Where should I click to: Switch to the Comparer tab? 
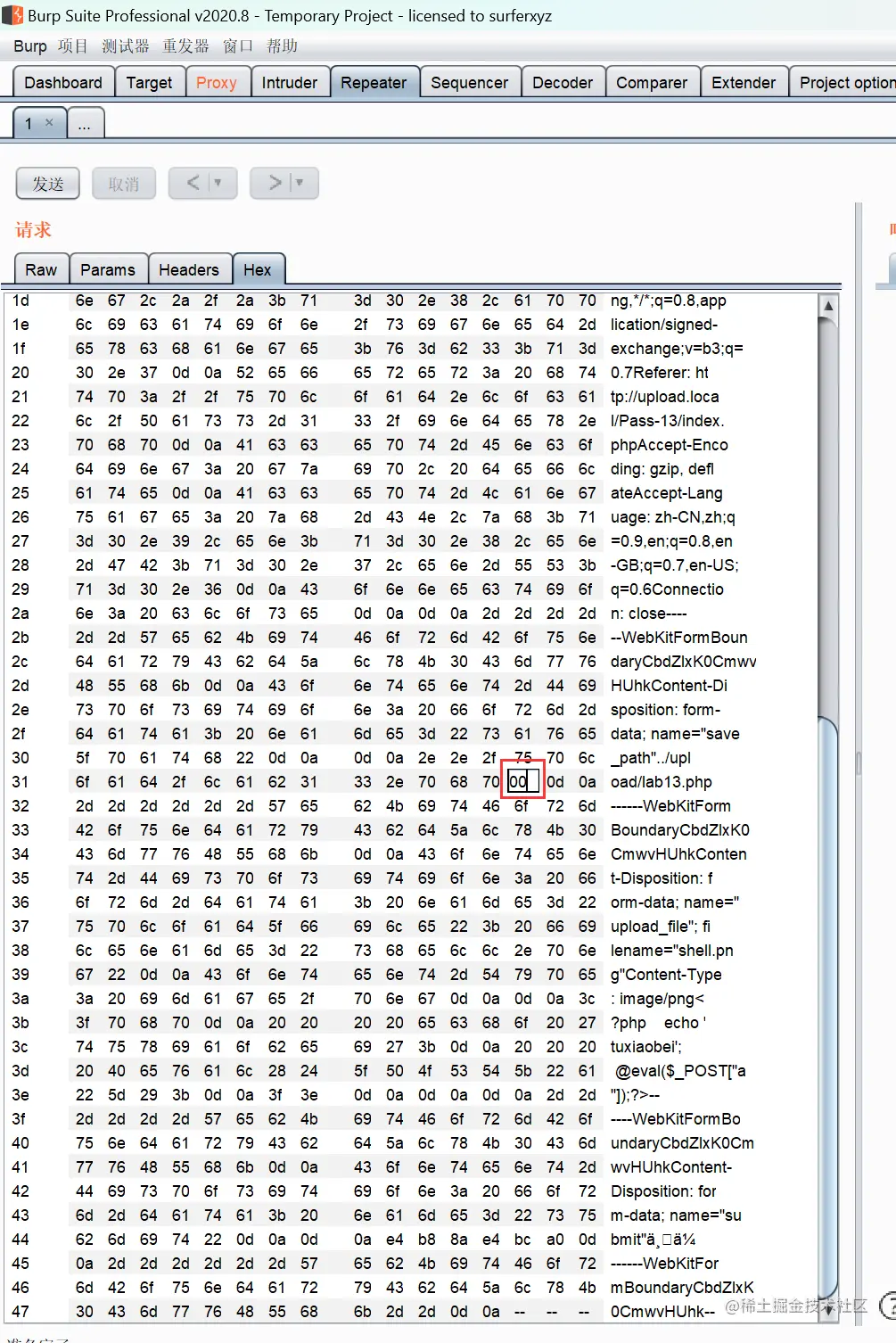(652, 82)
